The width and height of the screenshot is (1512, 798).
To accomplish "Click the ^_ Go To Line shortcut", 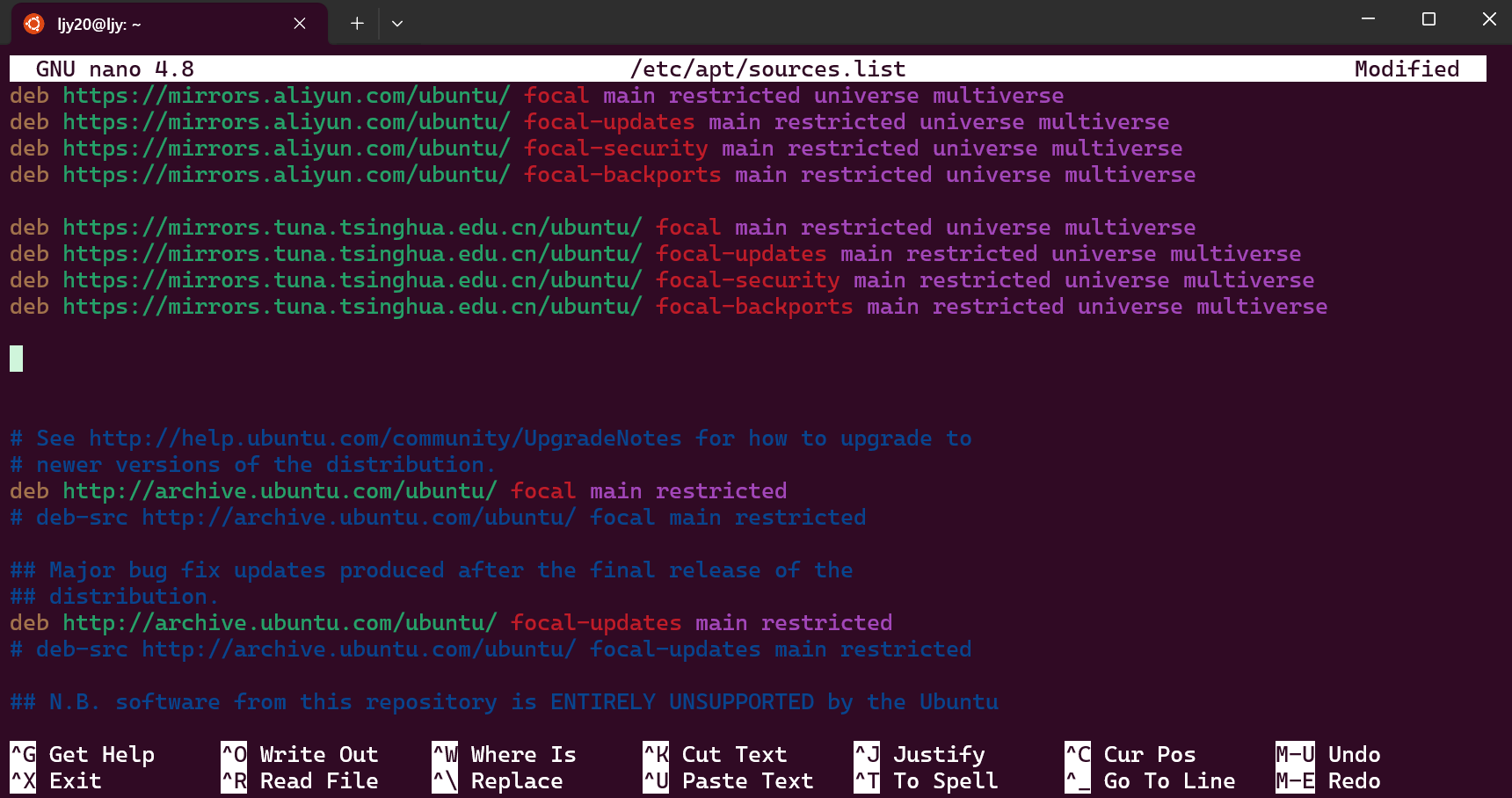I will [1151, 781].
